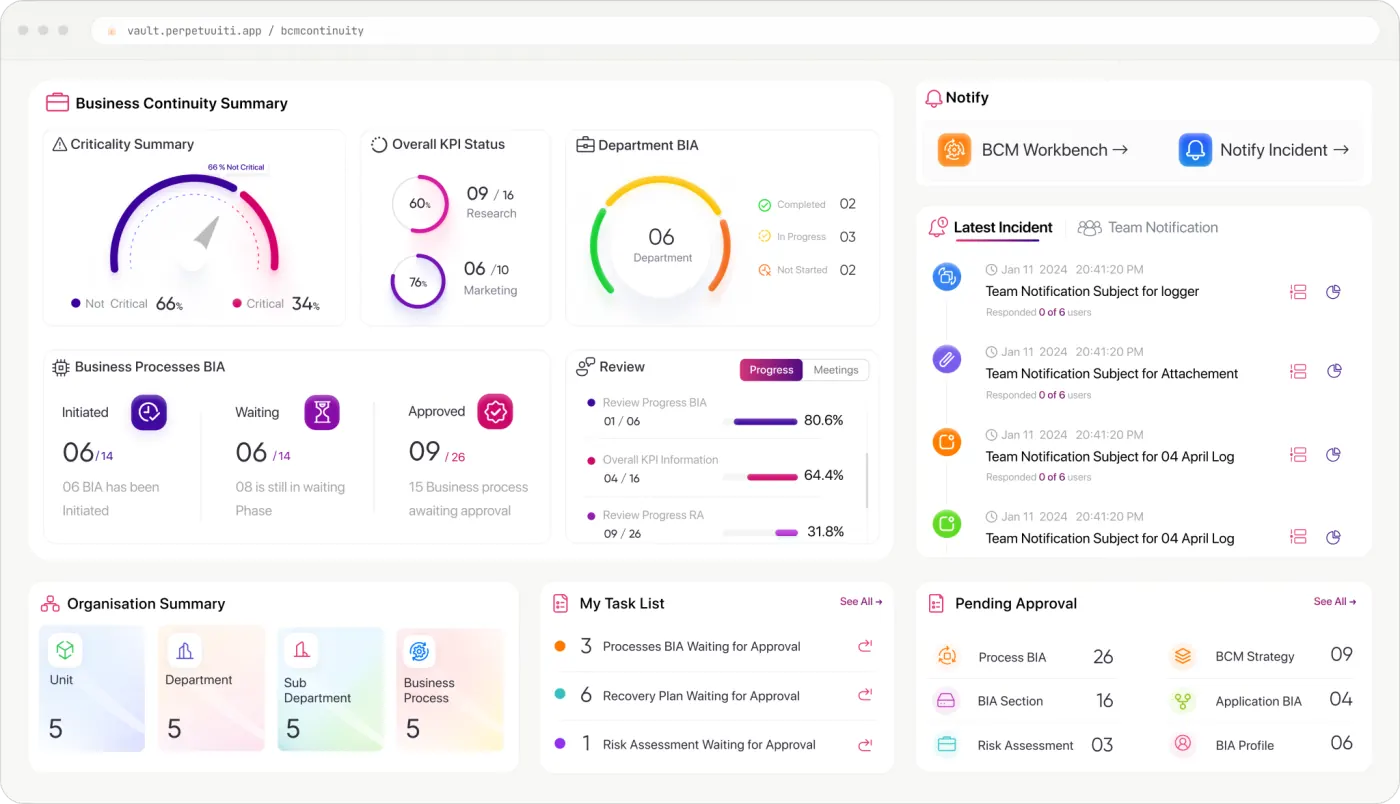This screenshot has width=1400, height=804.
Task: Click the 76% Marketing KPI ring
Action: [418, 282]
